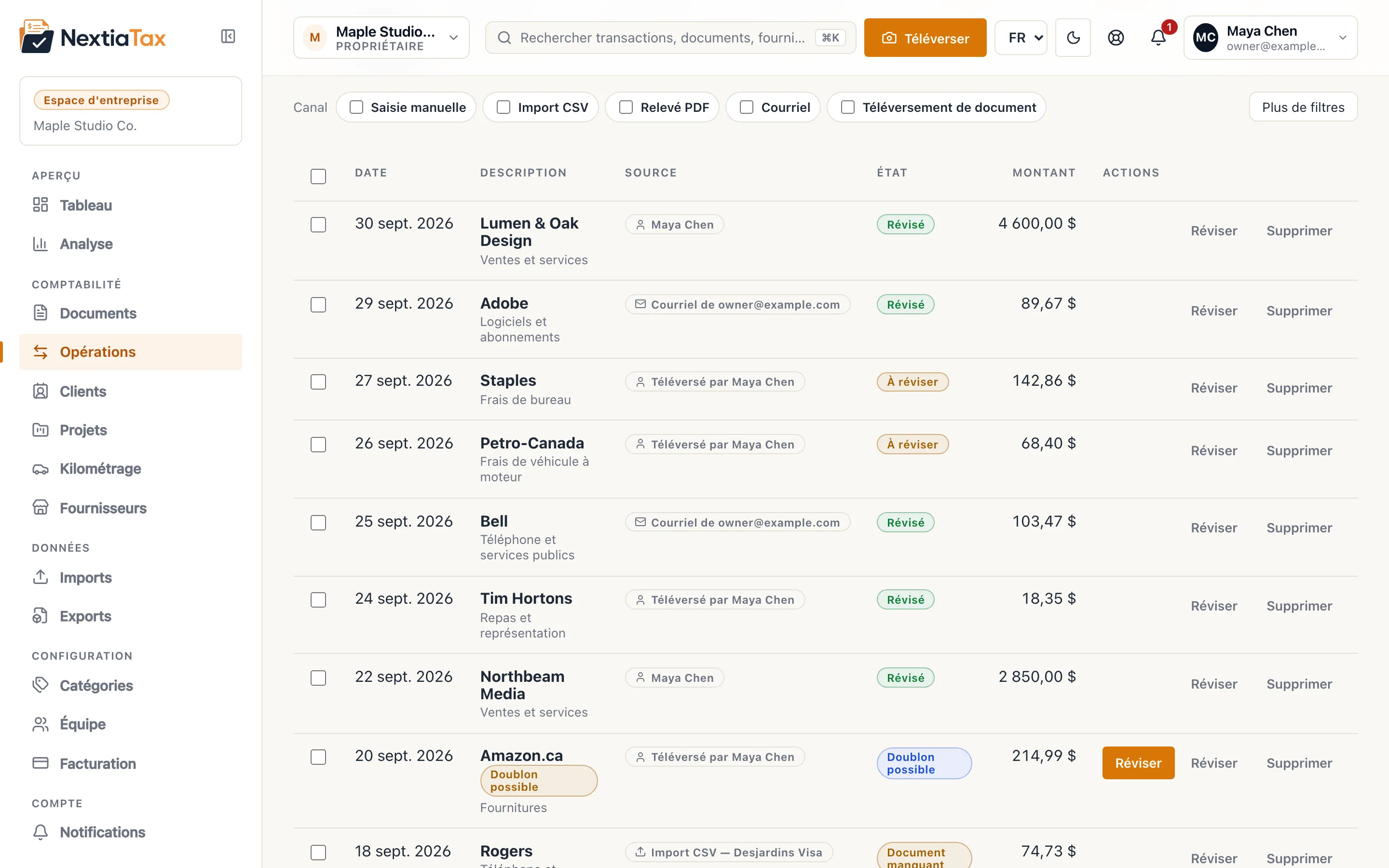This screenshot has width=1389, height=868.
Task: Click the À réviser badge for Staples
Action: [912, 382]
